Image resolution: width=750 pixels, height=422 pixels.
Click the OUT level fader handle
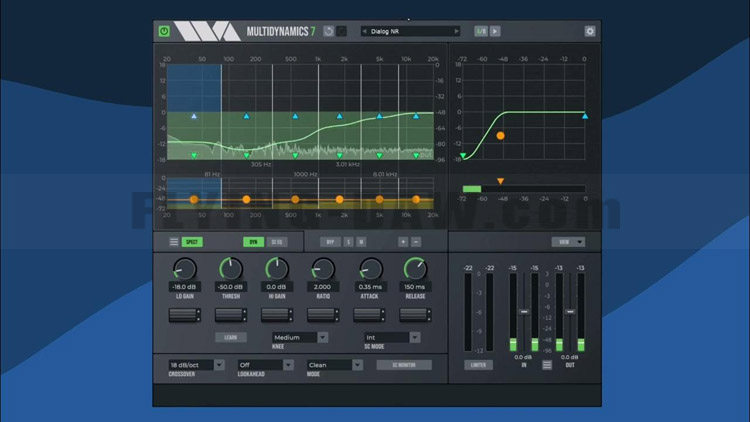pos(570,311)
